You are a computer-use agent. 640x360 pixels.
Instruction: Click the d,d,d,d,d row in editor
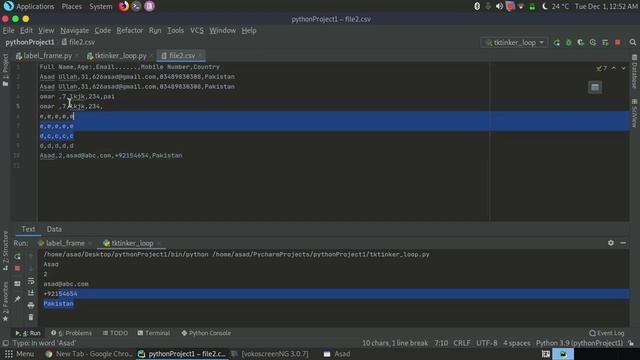pyautogui.click(x=57, y=146)
